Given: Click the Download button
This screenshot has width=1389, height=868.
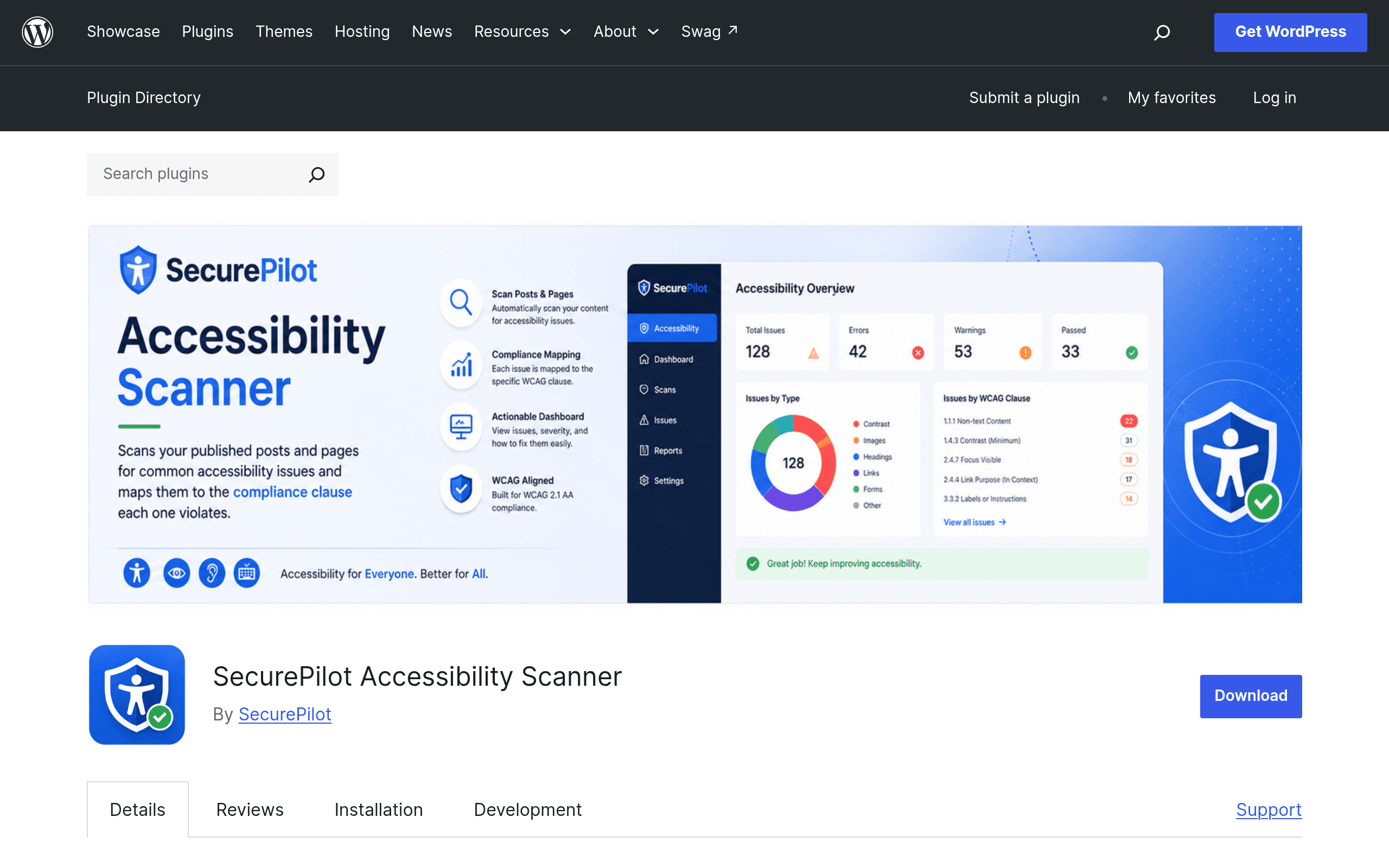Looking at the screenshot, I should click(x=1251, y=696).
